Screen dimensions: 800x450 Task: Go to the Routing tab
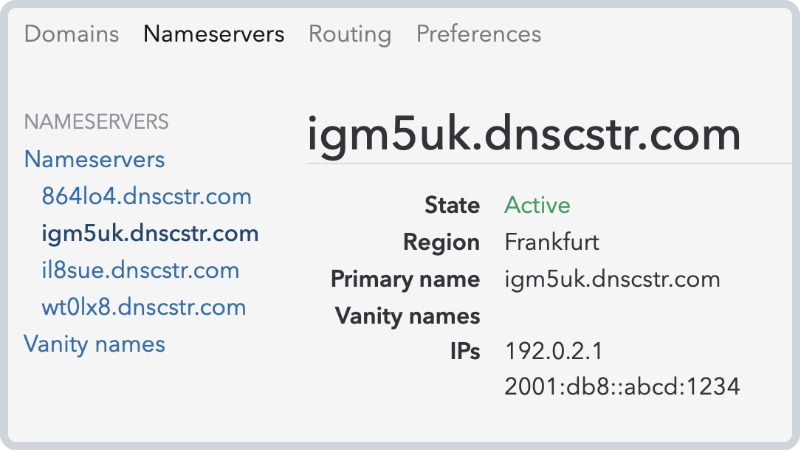click(350, 34)
